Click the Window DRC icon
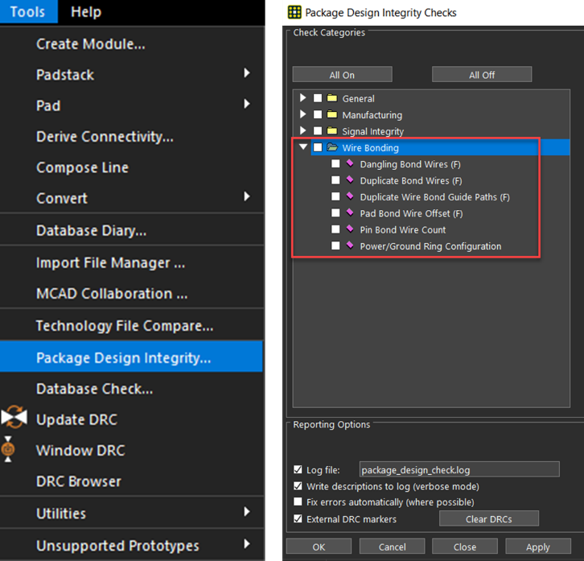584x561 pixels. click(8, 449)
